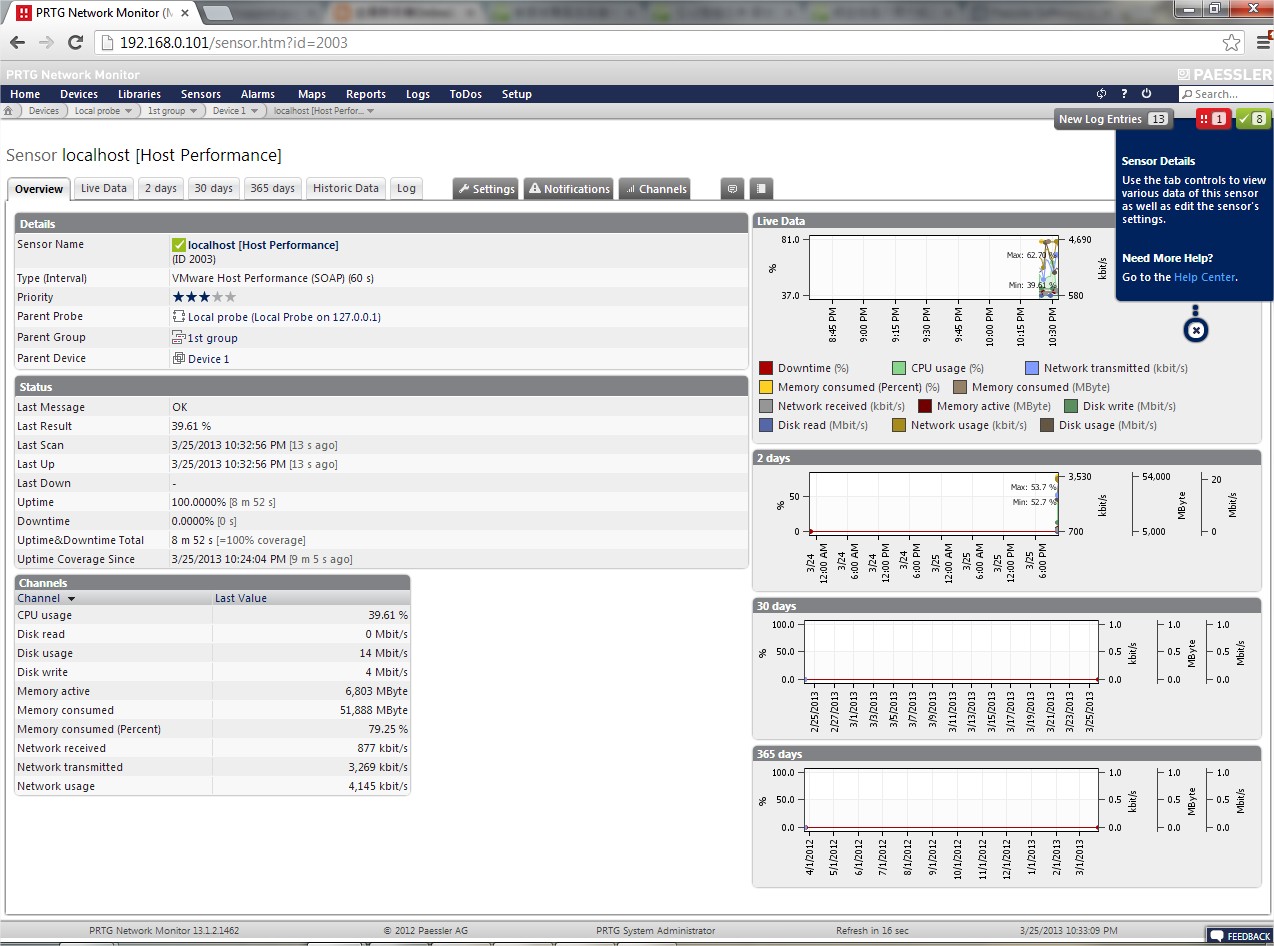Switch to the Live Data tab
Screen dimensions: 1274x946
tap(104, 188)
